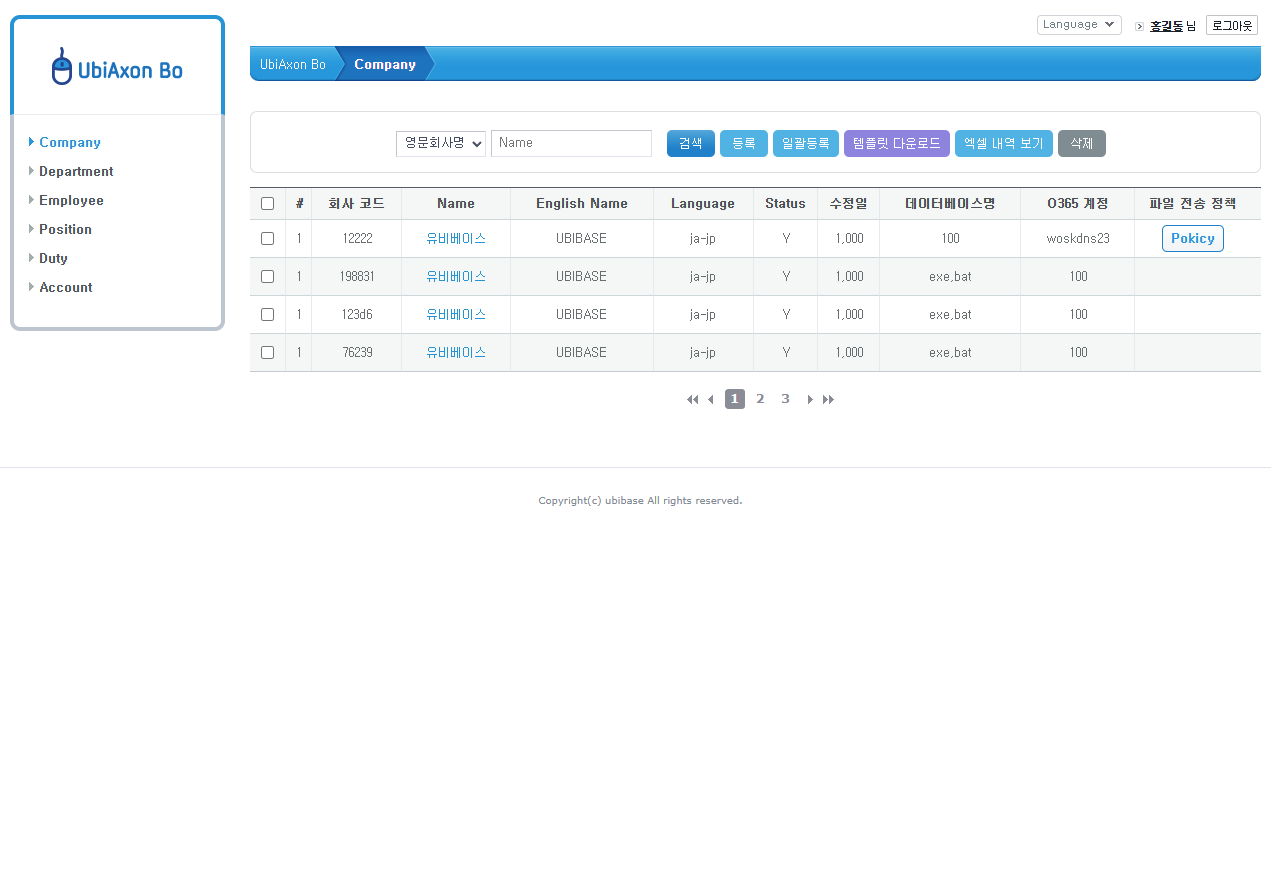Tick the checkbox for code 76239
1271x886 pixels.
tap(267, 353)
